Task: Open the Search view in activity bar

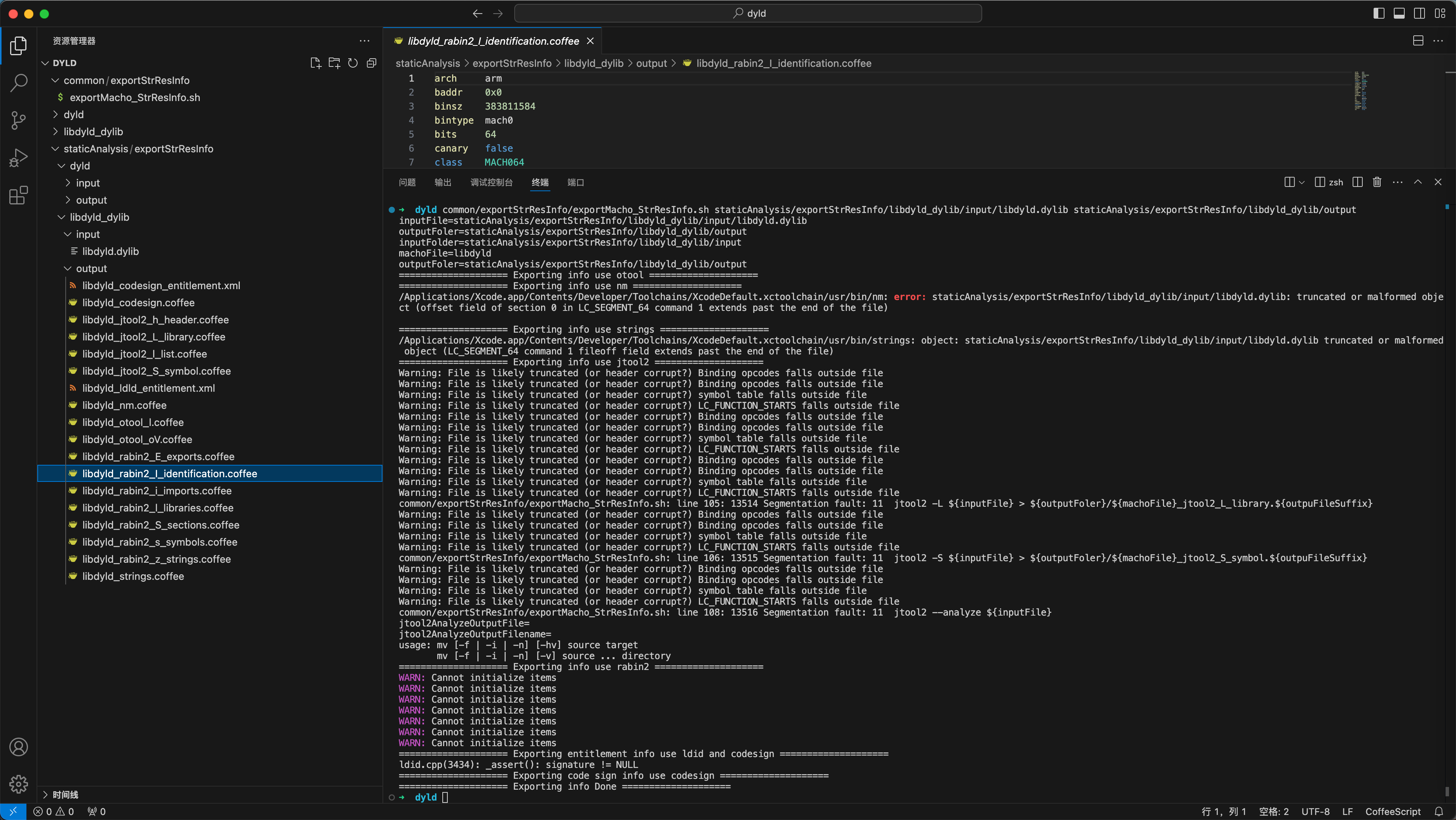Action: [18, 83]
